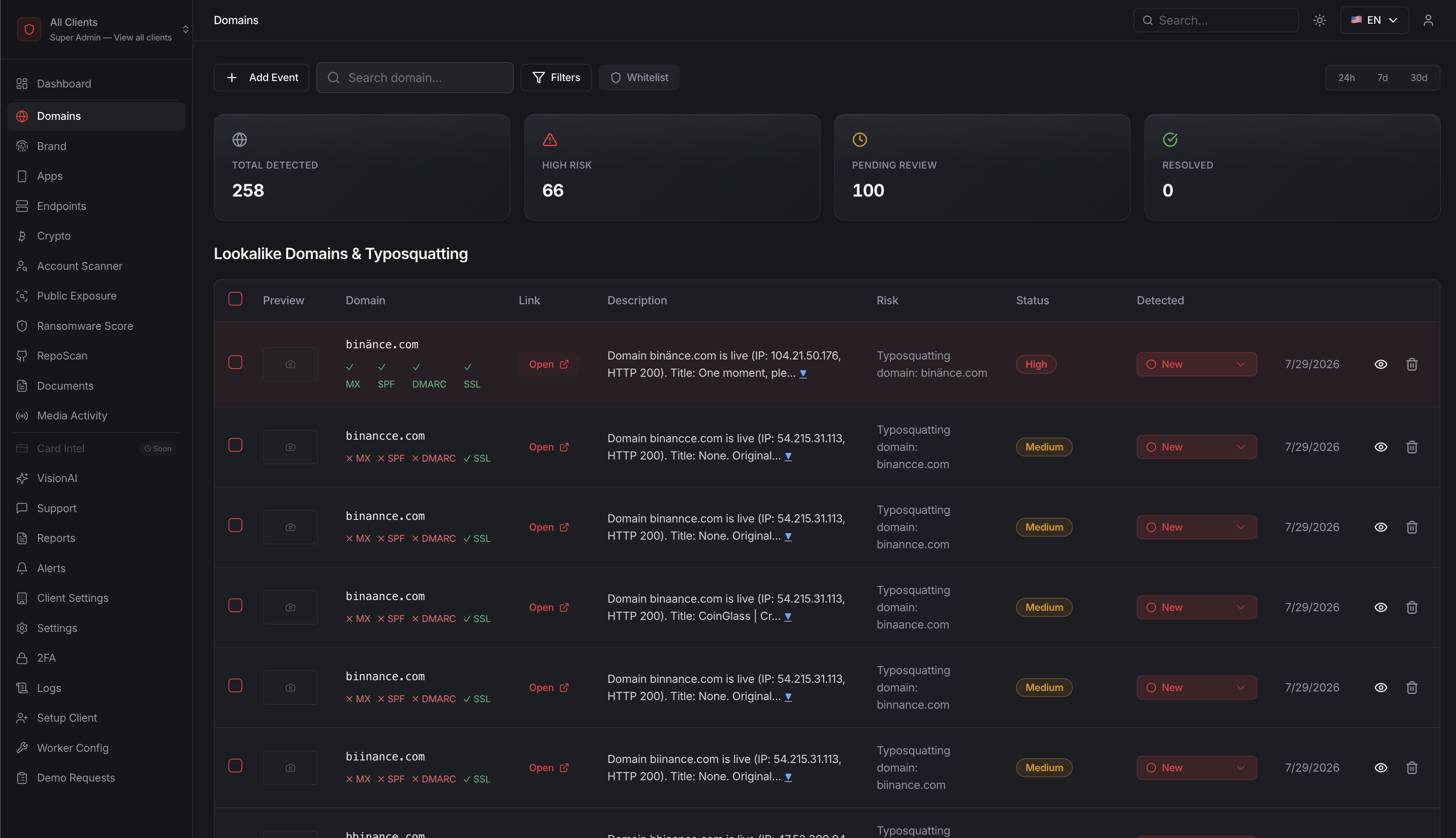Change status dropdown for binancce.com
Image resolution: width=1456 pixels, height=838 pixels.
1197,447
